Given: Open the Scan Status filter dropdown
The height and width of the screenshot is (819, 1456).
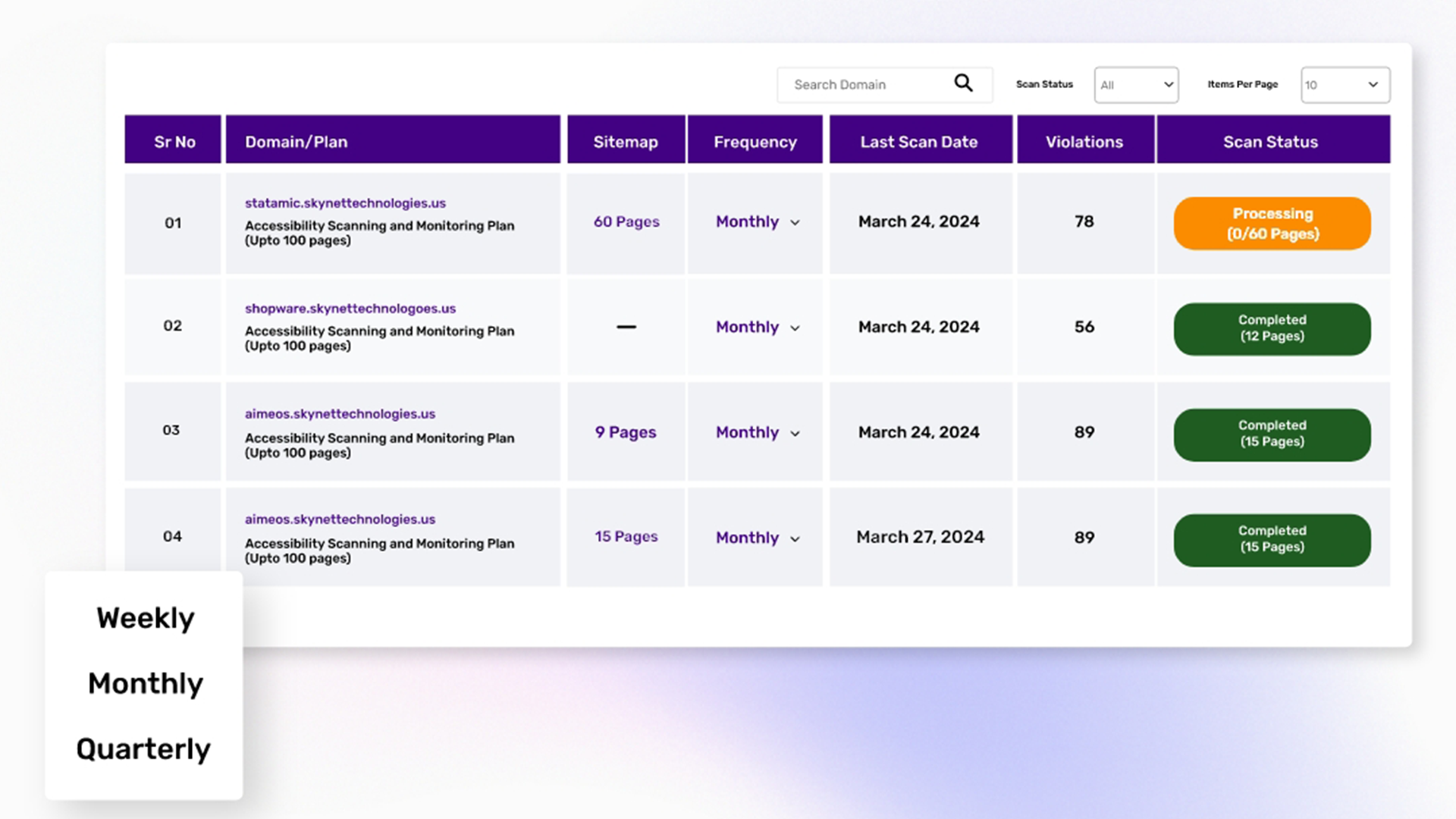Looking at the screenshot, I should 1136,85.
